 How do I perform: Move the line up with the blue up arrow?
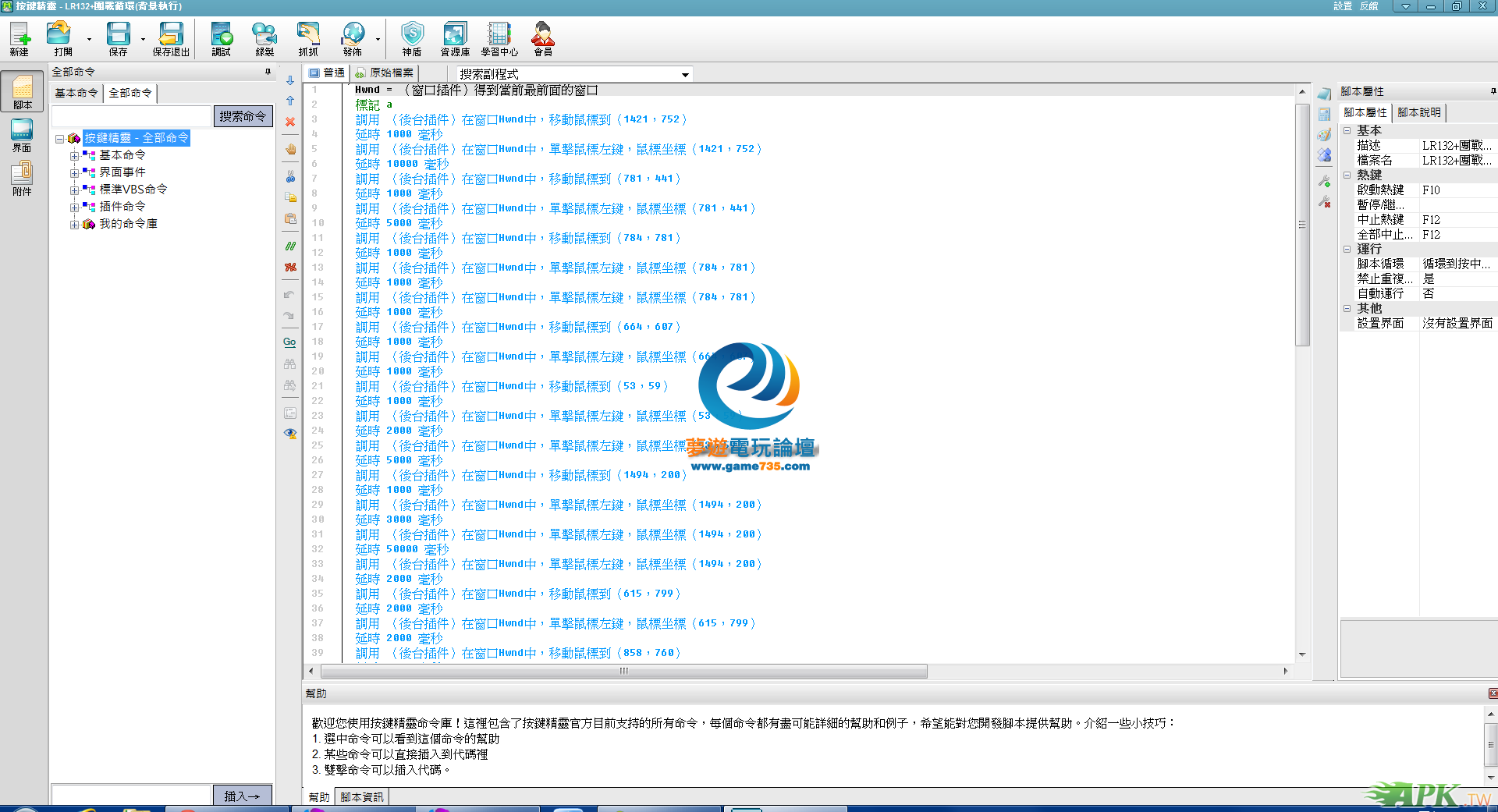coord(290,101)
